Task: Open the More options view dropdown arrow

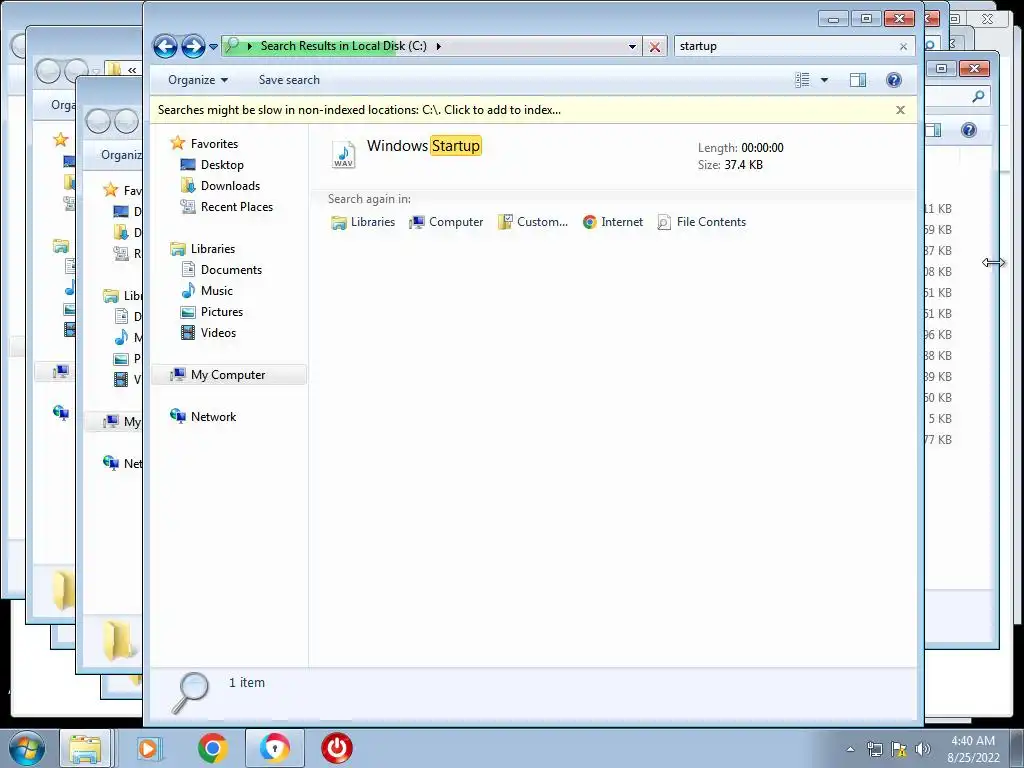Action: (x=824, y=80)
